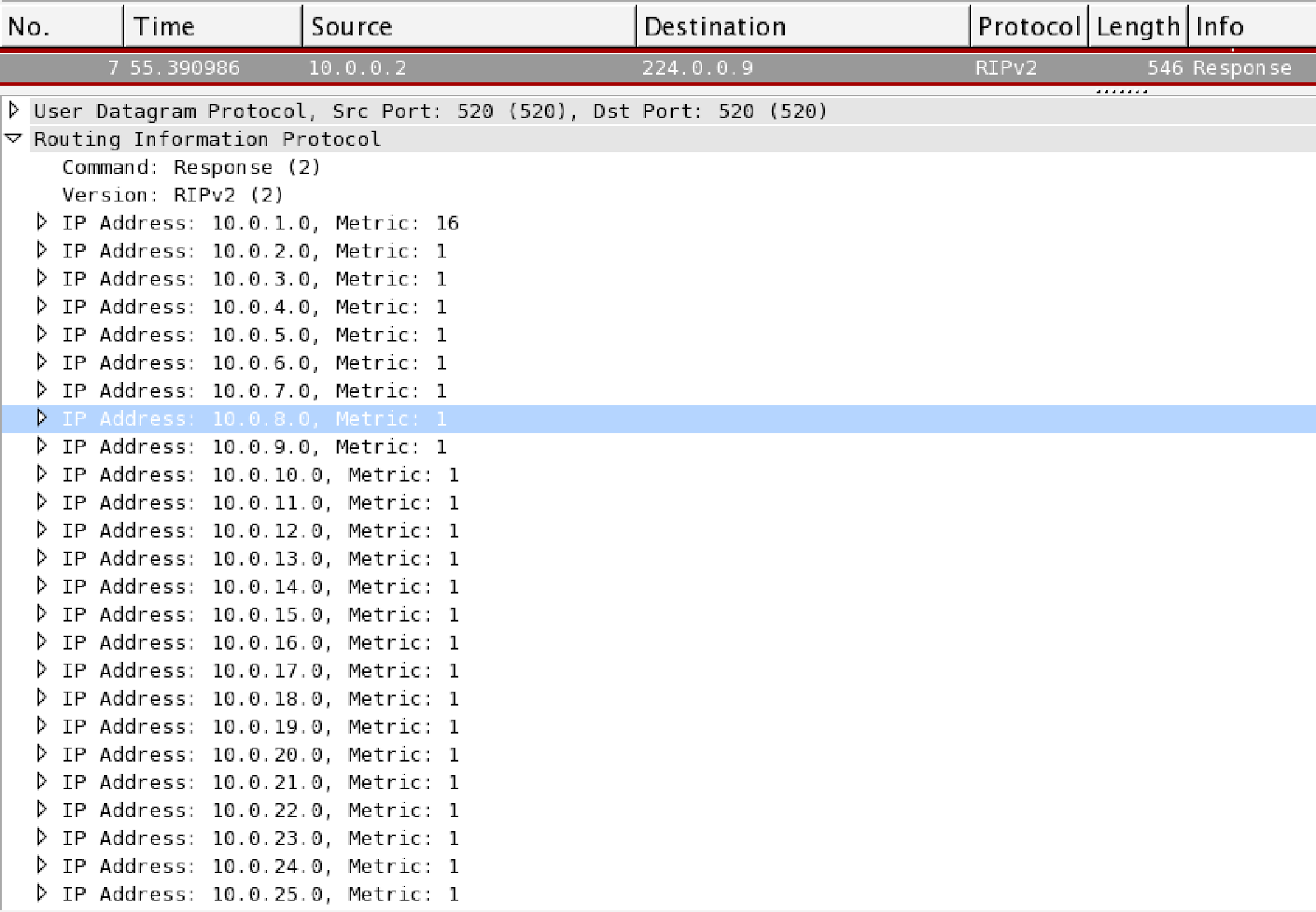The image size is (1316, 912).
Task: Expand the highlighted 10.0.8.0 route entry
Action: [x=41, y=419]
